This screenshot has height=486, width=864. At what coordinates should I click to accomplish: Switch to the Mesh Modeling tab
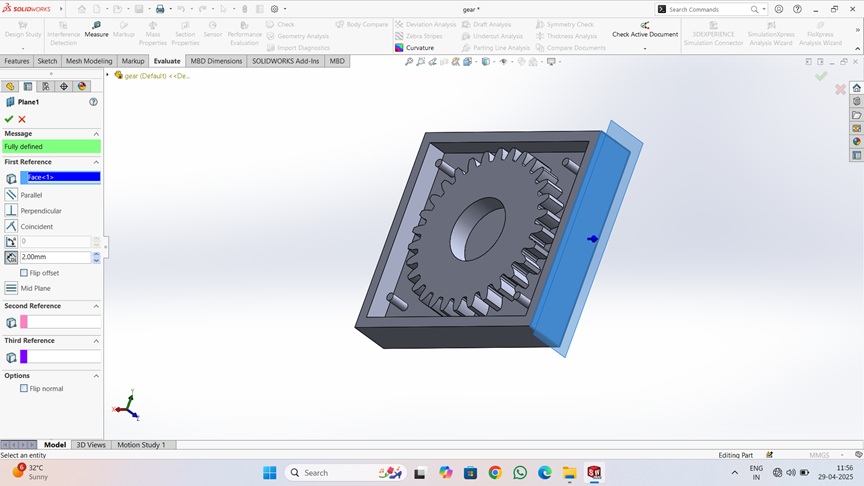point(89,61)
